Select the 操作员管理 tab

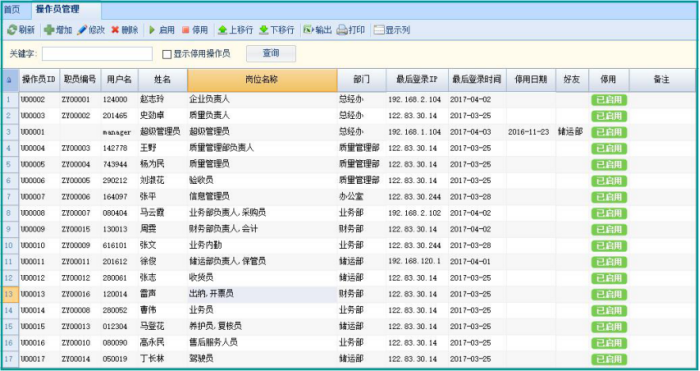click(x=58, y=9)
